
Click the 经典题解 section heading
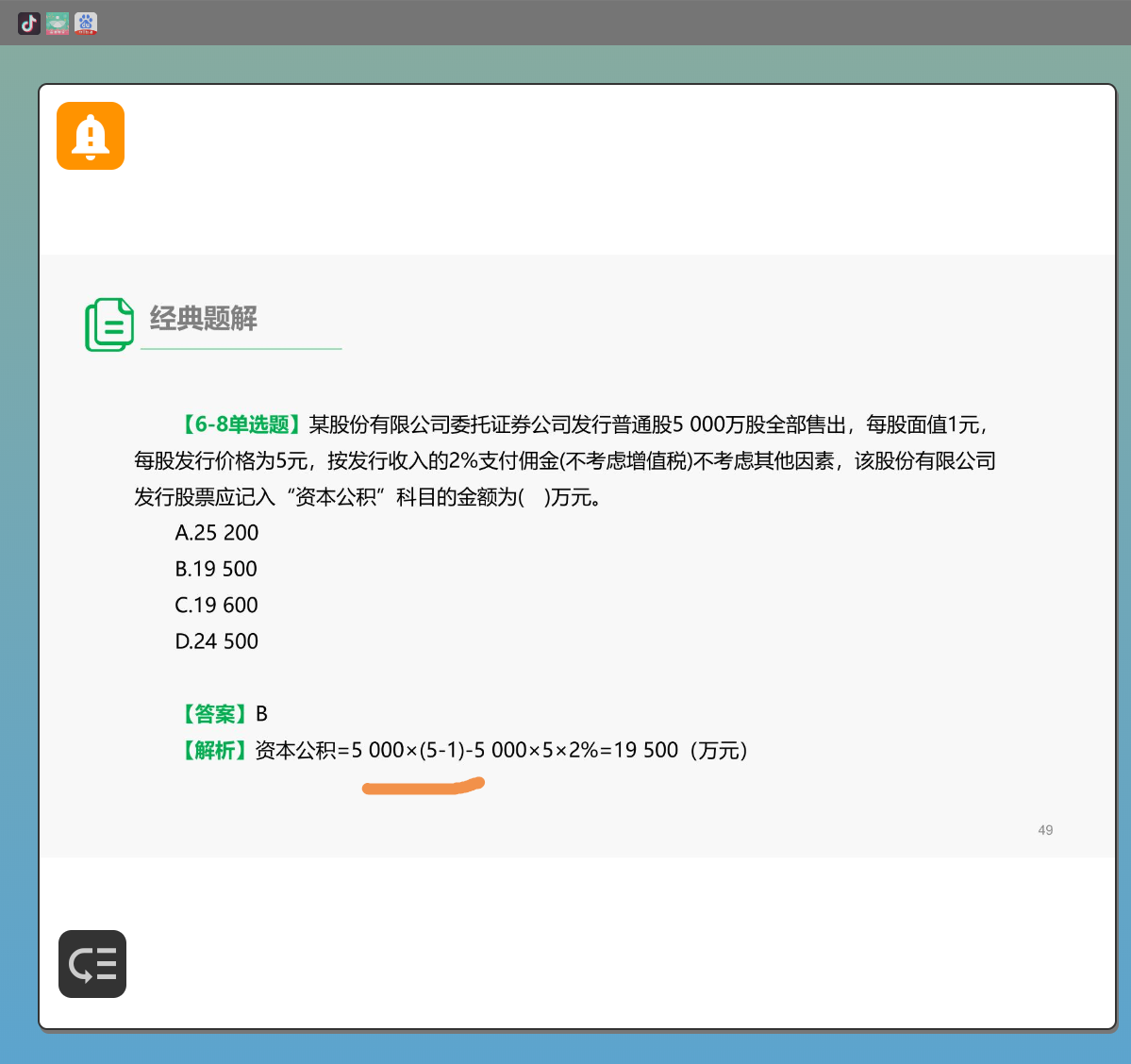pyautogui.click(x=204, y=319)
